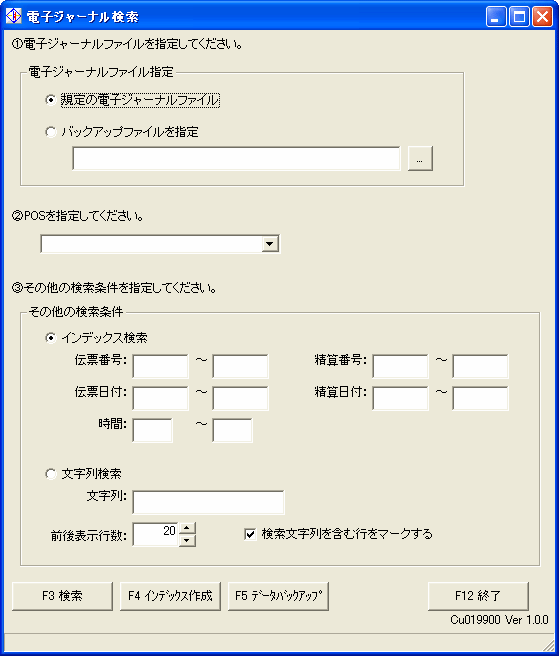The height and width of the screenshot is (656, 559).
Task: Decrease 前後表示行数 with down arrow
Action: (x=187, y=540)
